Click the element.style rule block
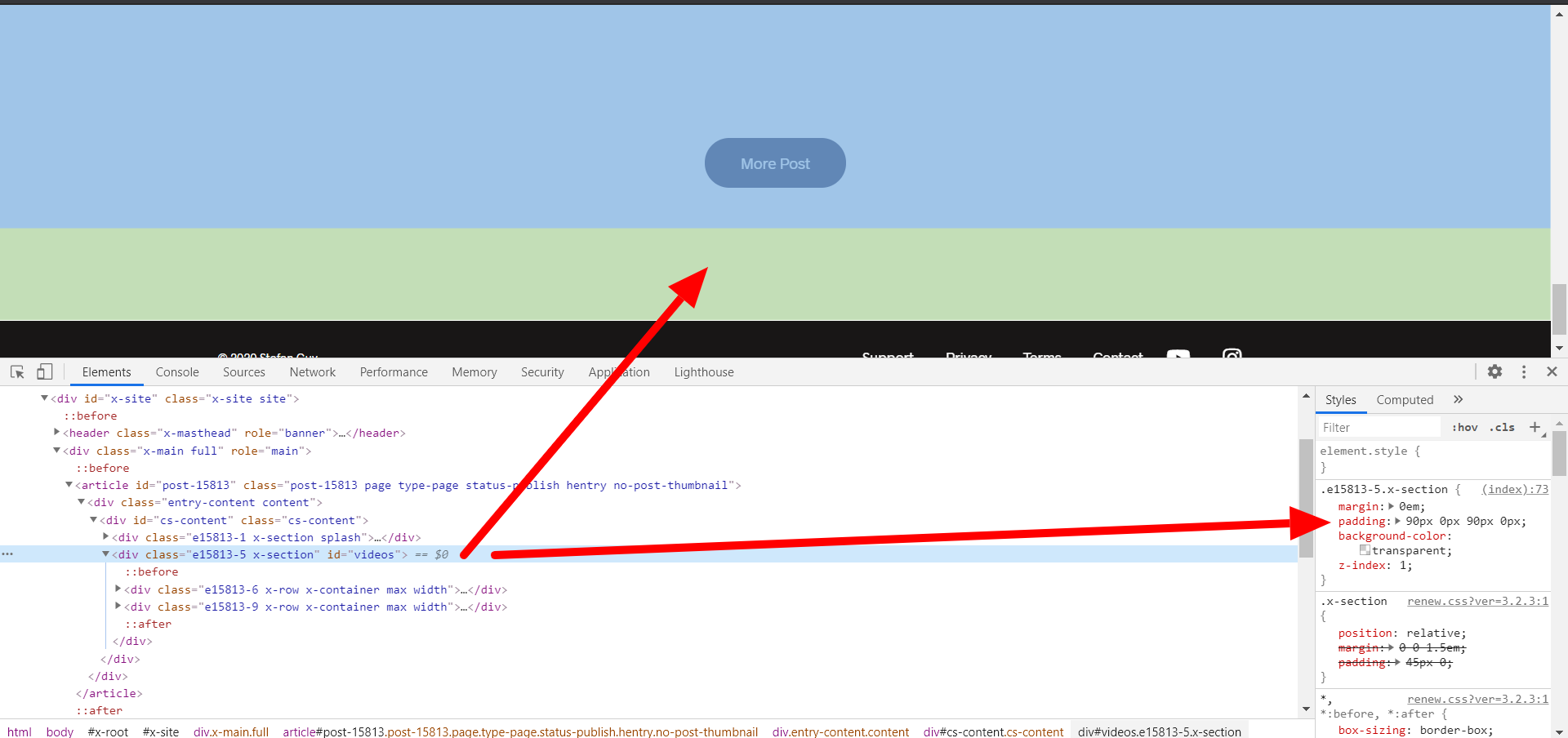This screenshot has width=1568, height=738. [x=1432, y=459]
